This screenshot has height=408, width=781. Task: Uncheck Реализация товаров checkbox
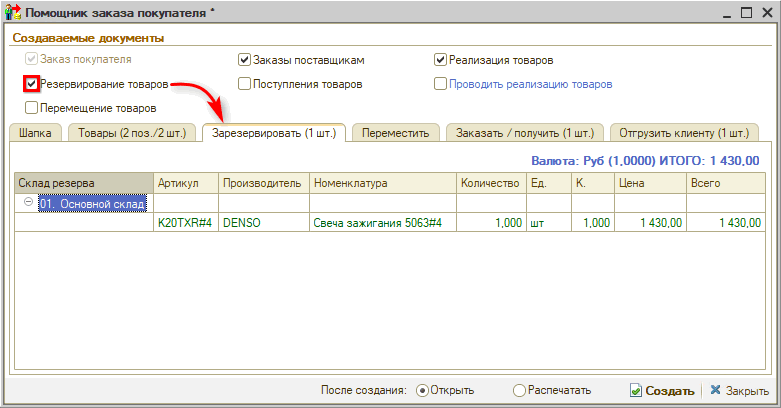tap(440, 60)
